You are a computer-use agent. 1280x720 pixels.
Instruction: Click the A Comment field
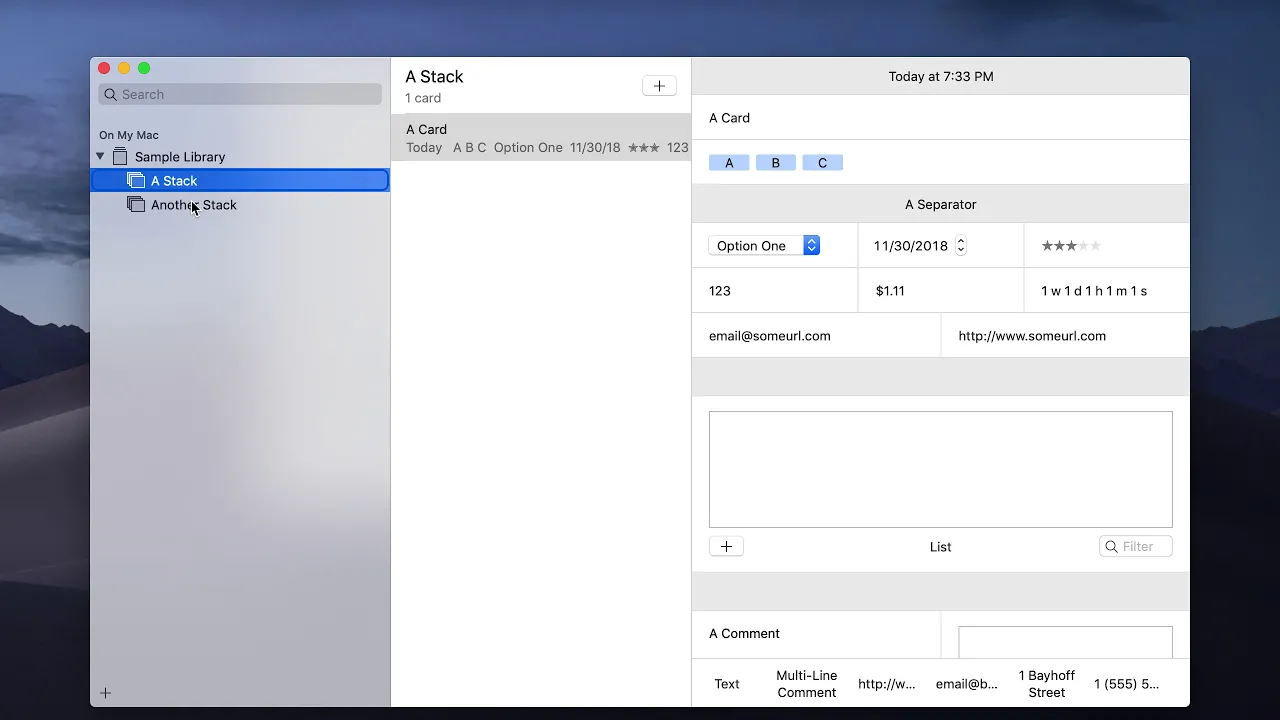[x=816, y=634]
